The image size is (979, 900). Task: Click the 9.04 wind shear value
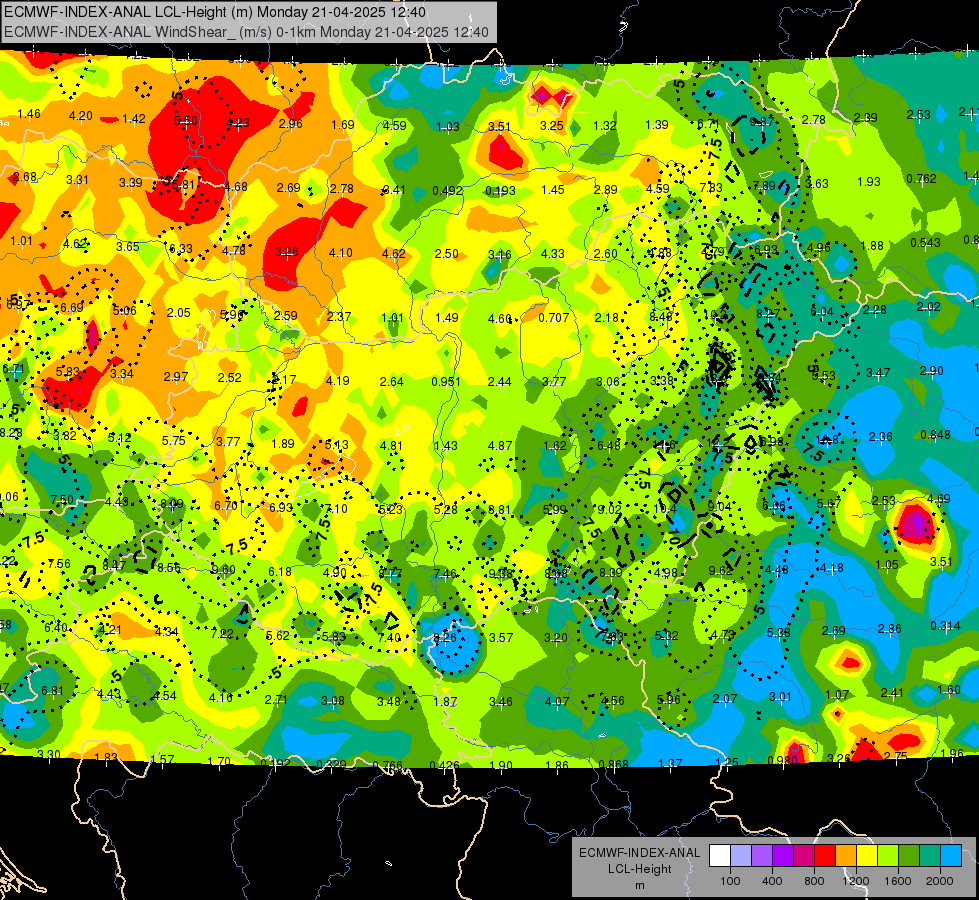(x=719, y=507)
